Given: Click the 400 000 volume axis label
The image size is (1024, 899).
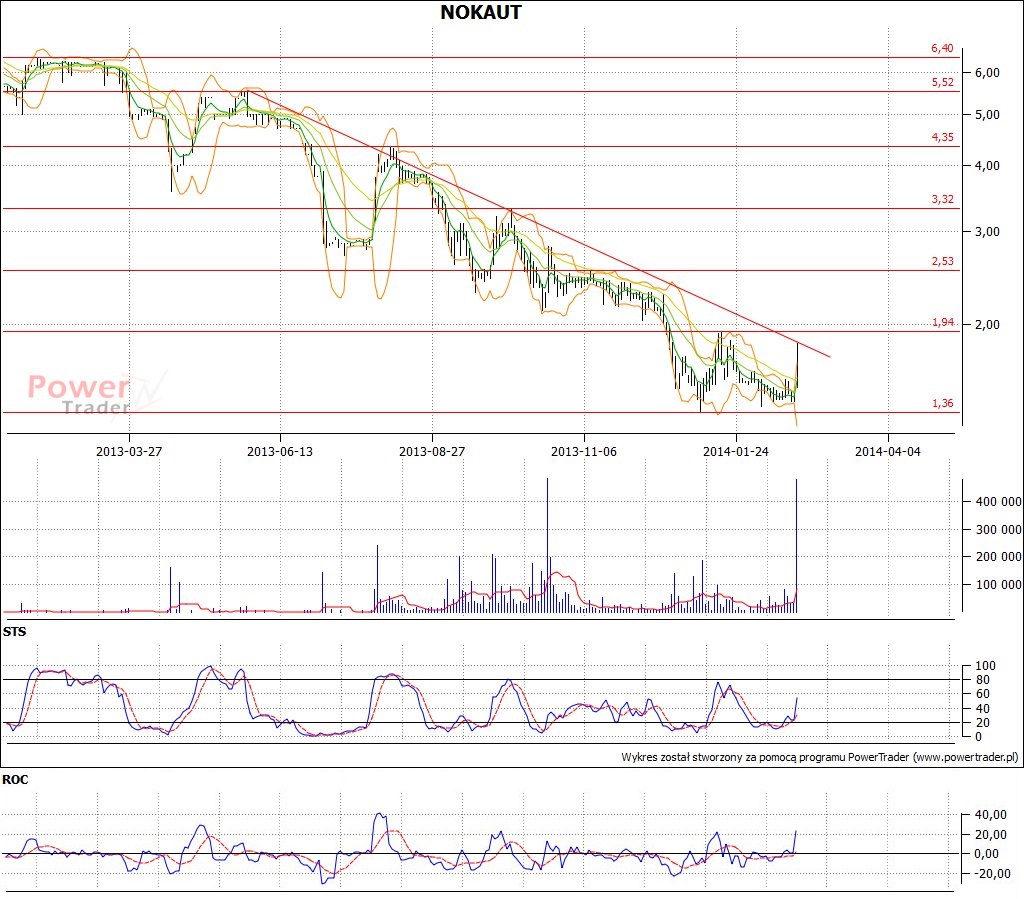Looking at the screenshot, I should pos(999,501).
